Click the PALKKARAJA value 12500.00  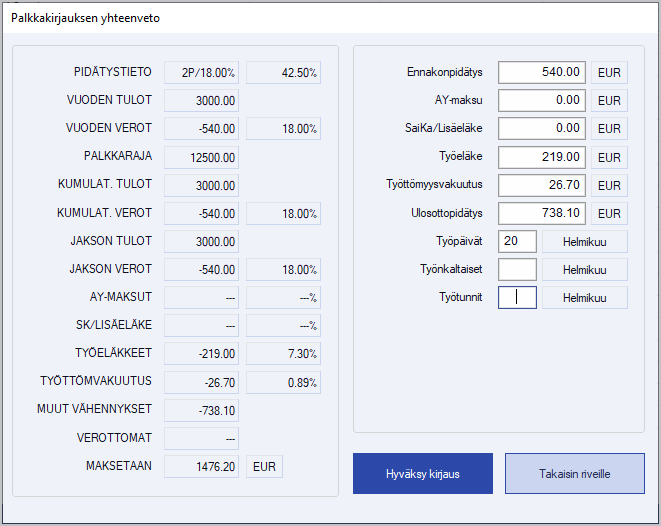coord(201,157)
